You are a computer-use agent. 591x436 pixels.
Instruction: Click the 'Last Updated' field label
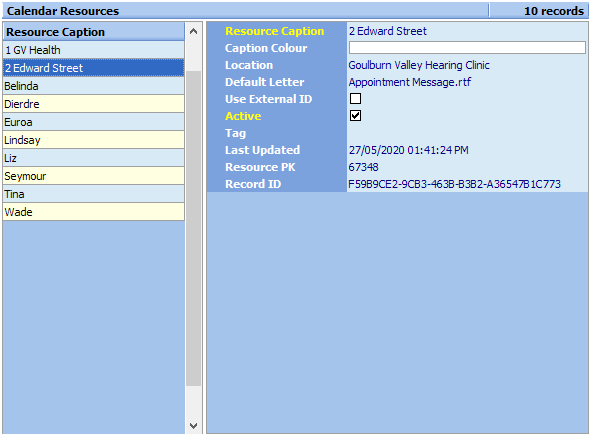coord(262,150)
